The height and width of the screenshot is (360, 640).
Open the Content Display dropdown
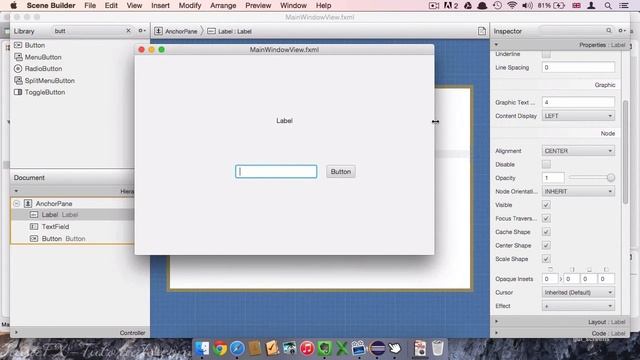pos(578,116)
